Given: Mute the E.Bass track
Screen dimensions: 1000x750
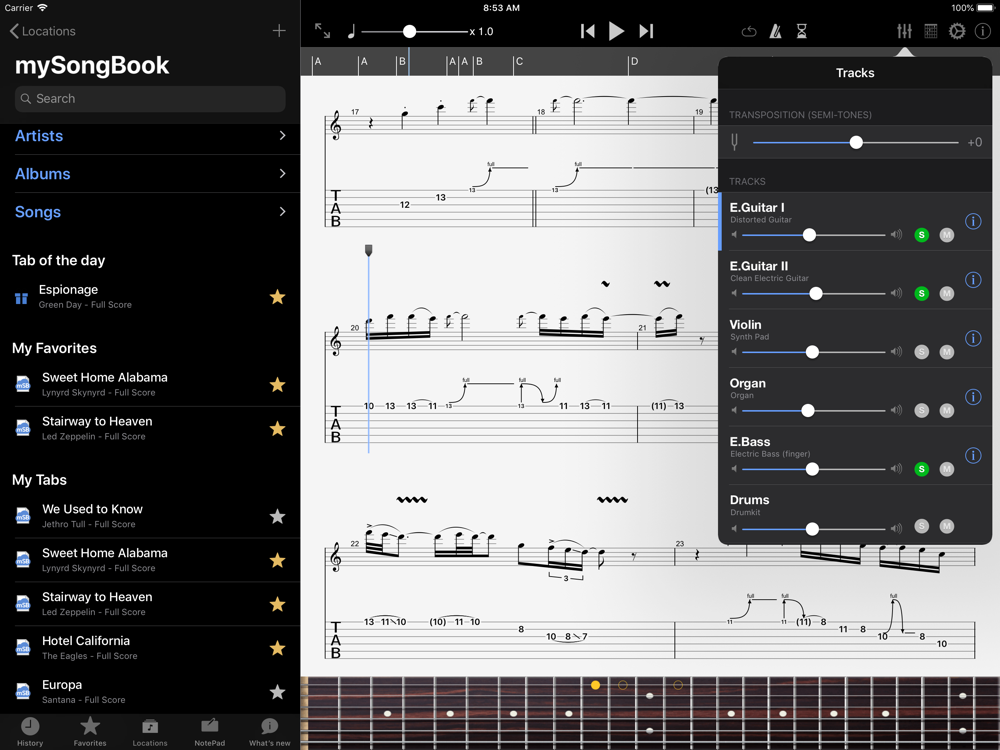Looking at the screenshot, I should [x=947, y=469].
